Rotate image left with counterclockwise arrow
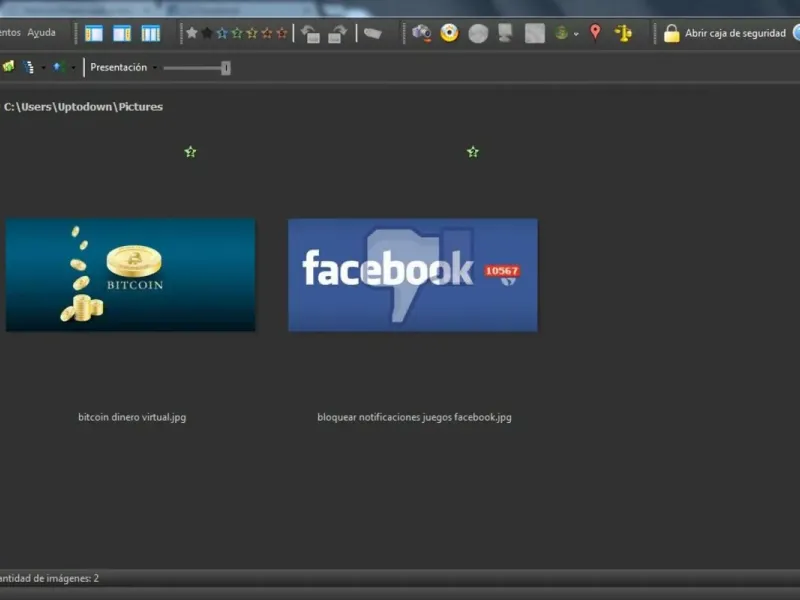The image size is (800, 600). pyautogui.click(x=310, y=34)
